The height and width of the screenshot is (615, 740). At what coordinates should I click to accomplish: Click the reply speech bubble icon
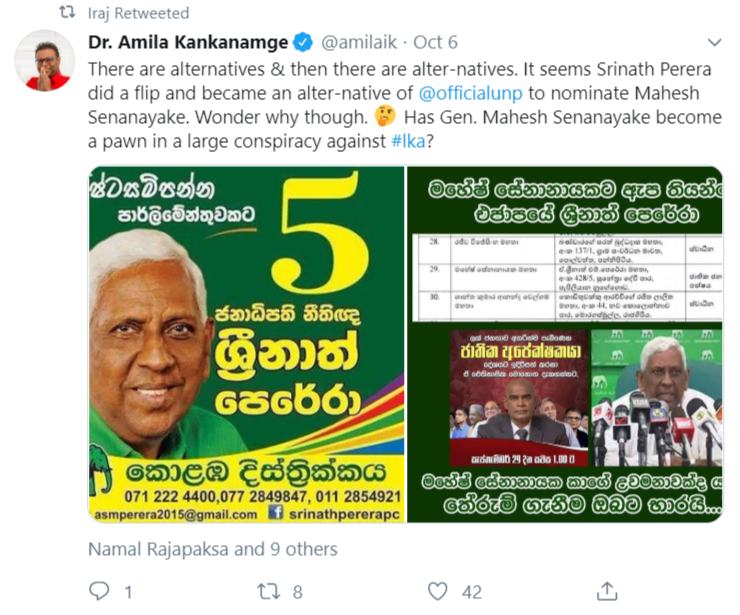tap(99, 591)
